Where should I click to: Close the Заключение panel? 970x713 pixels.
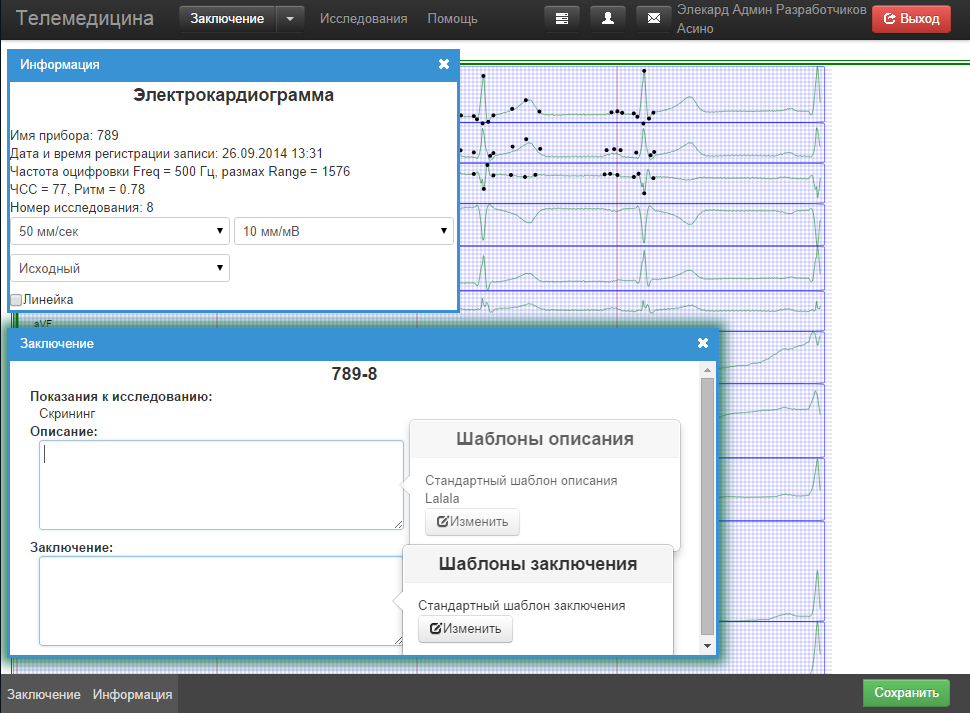(x=703, y=343)
